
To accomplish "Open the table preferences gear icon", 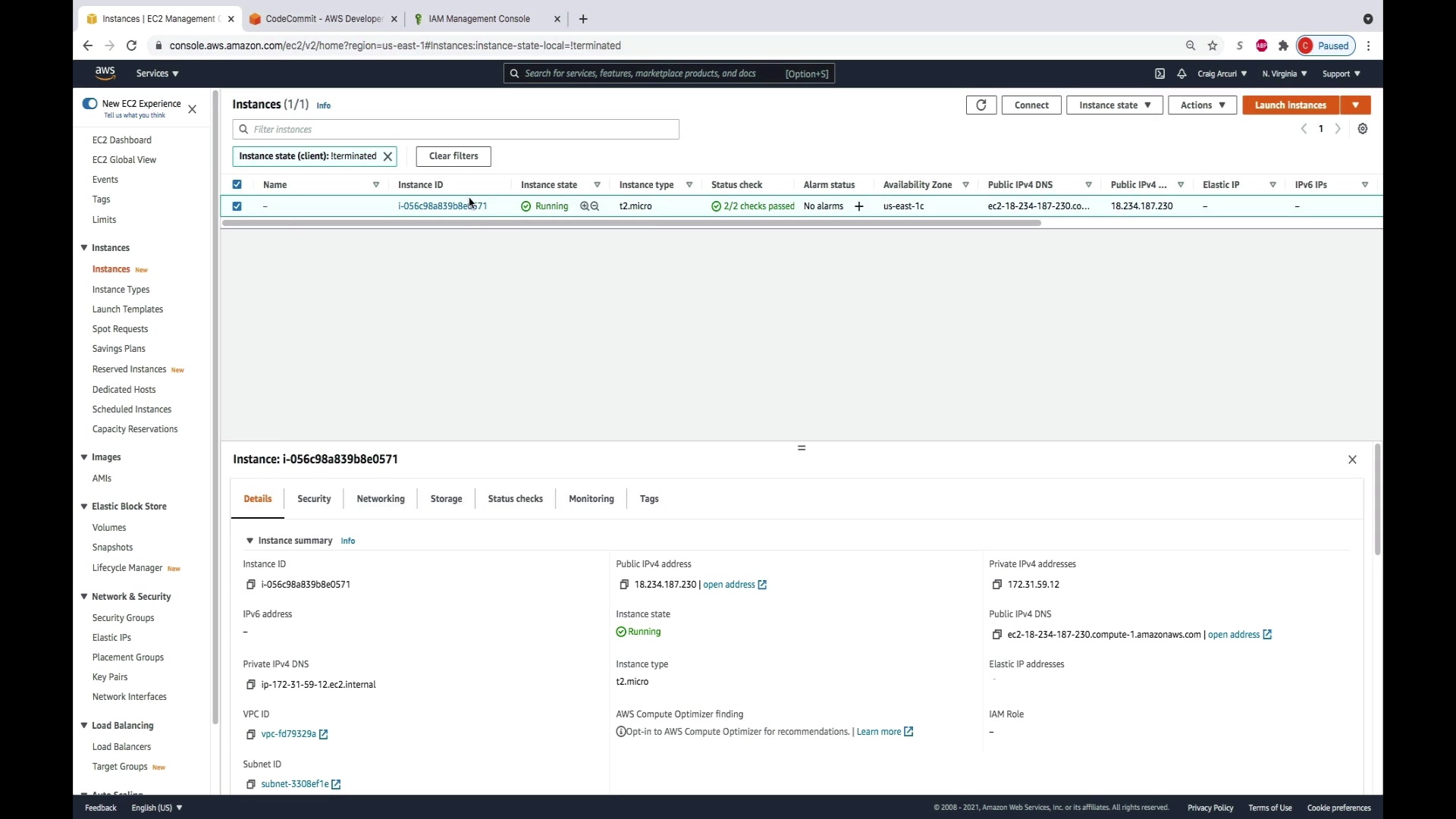I will click(1363, 129).
